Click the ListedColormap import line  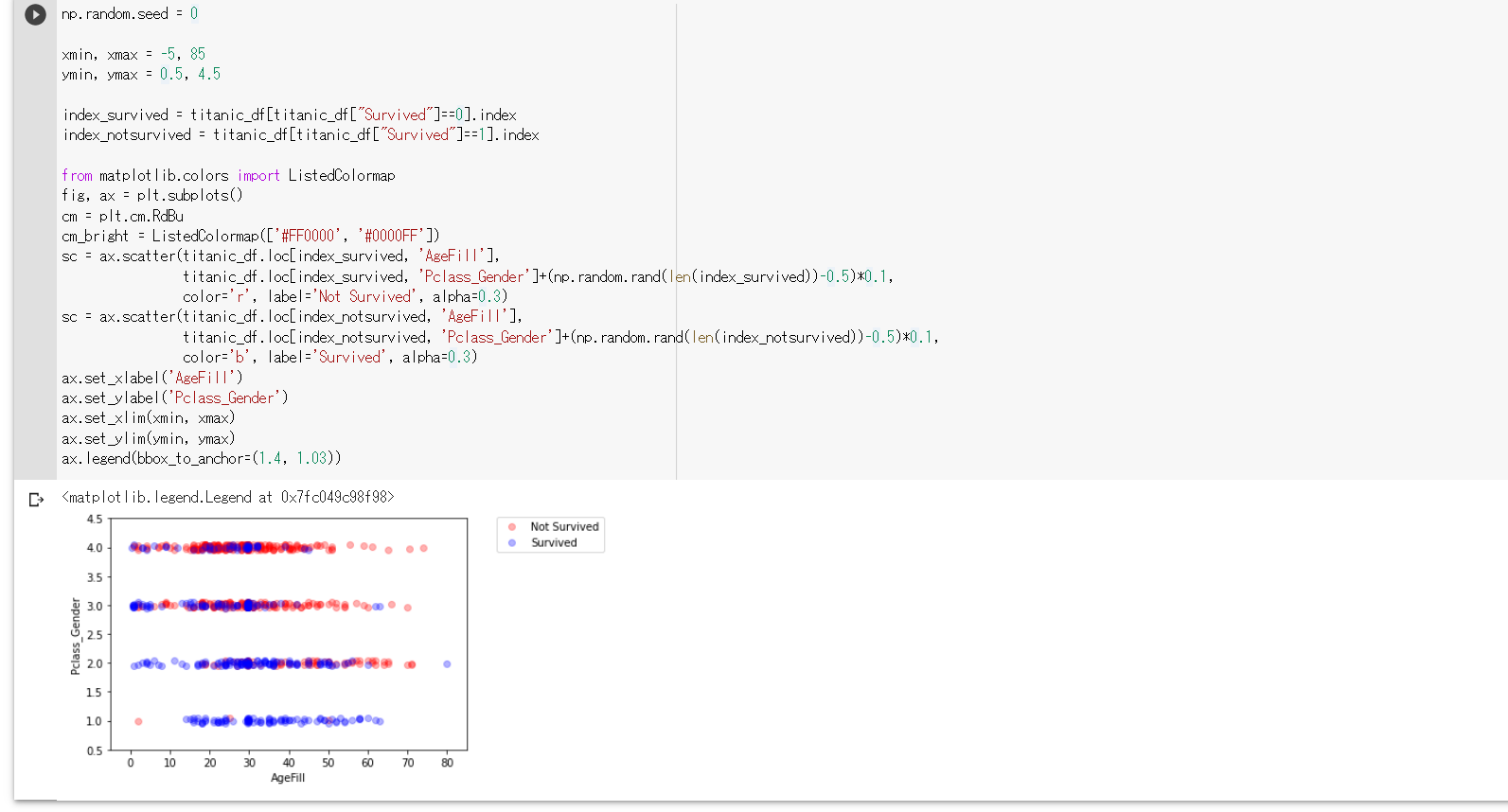[x=228, y=175]
